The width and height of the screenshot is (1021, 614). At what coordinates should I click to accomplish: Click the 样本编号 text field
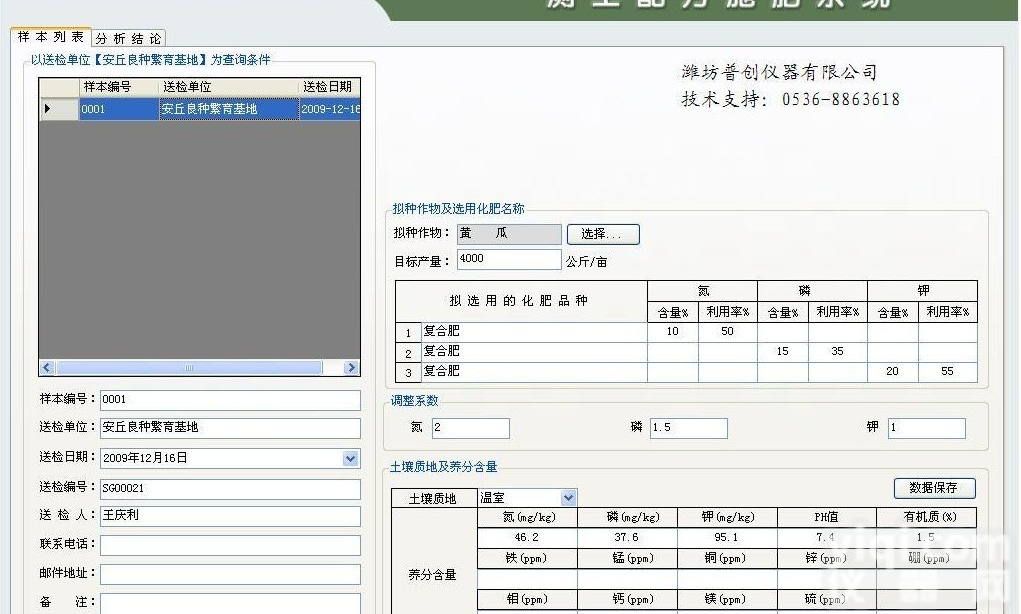point(229,400)
